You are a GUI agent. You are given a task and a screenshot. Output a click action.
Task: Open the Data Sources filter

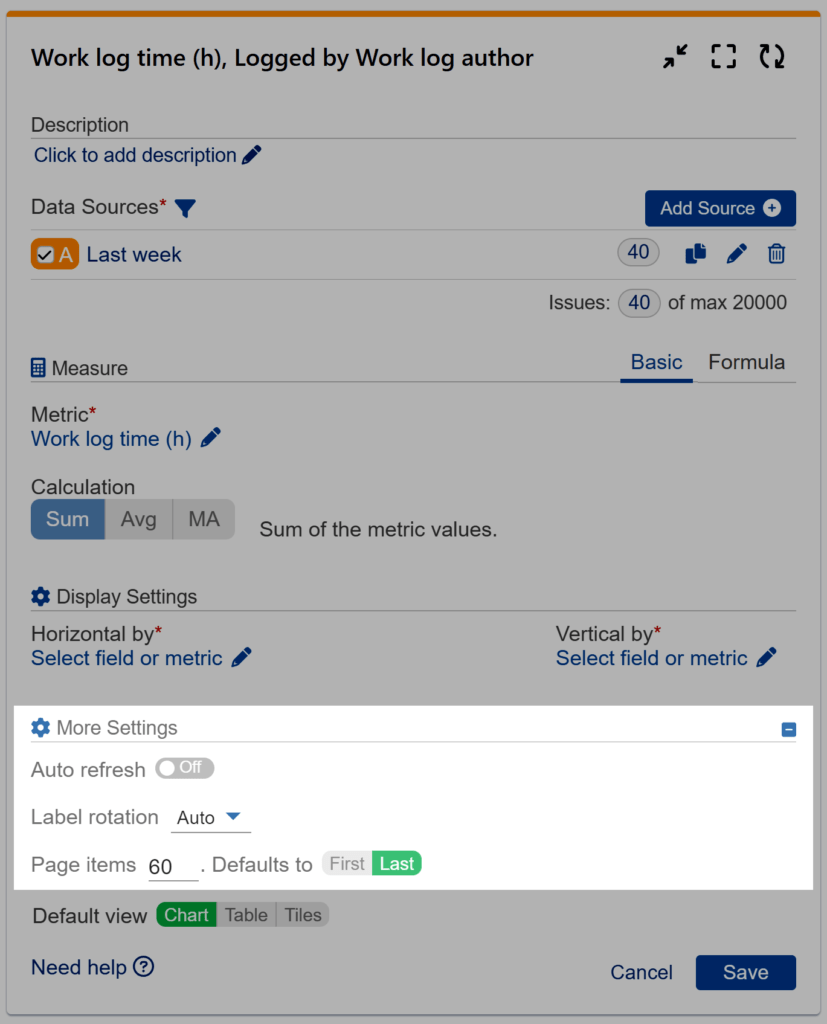click(x=185, y=206)
